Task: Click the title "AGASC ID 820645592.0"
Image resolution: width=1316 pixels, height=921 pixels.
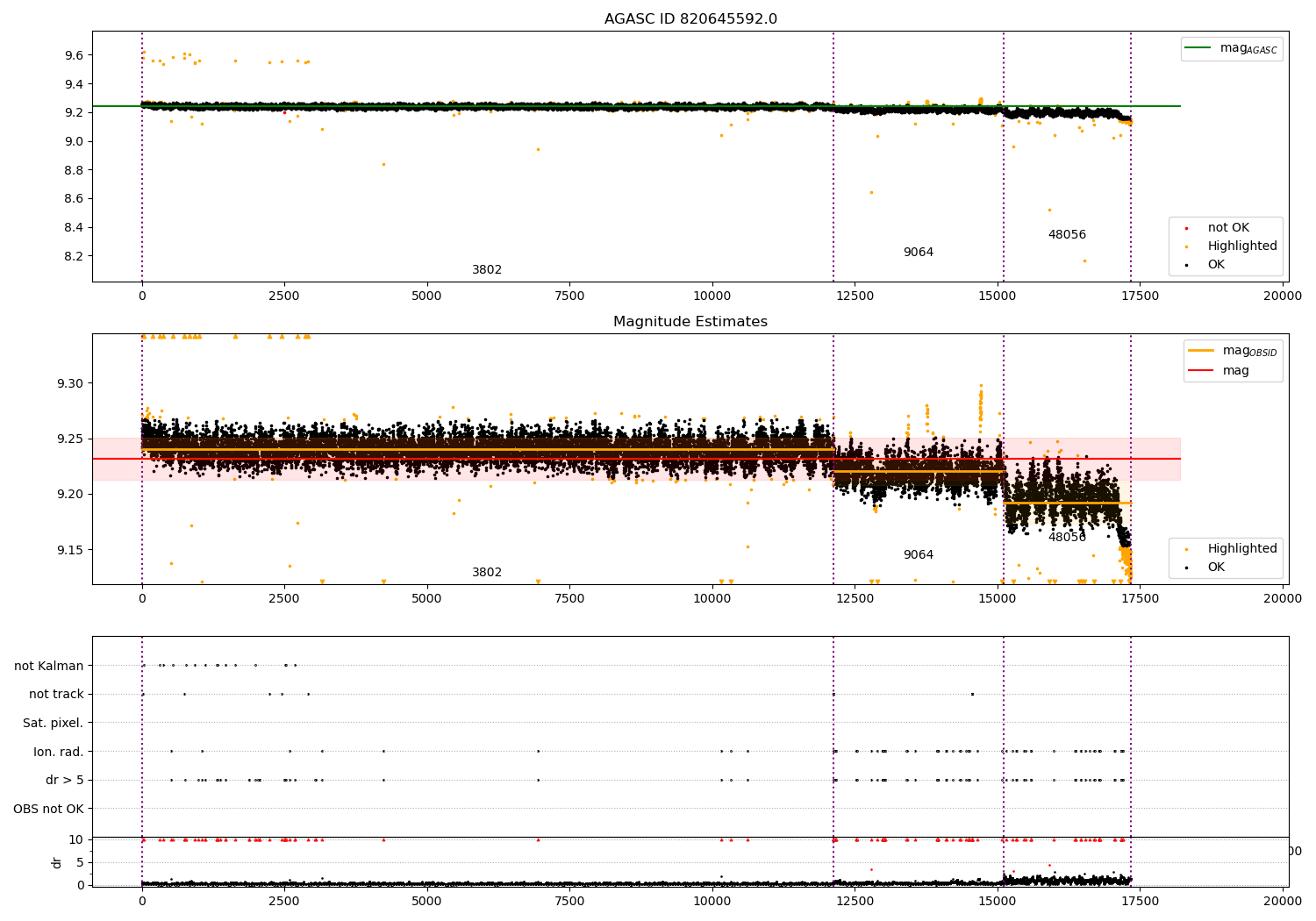Action: [x=690, y=19]
